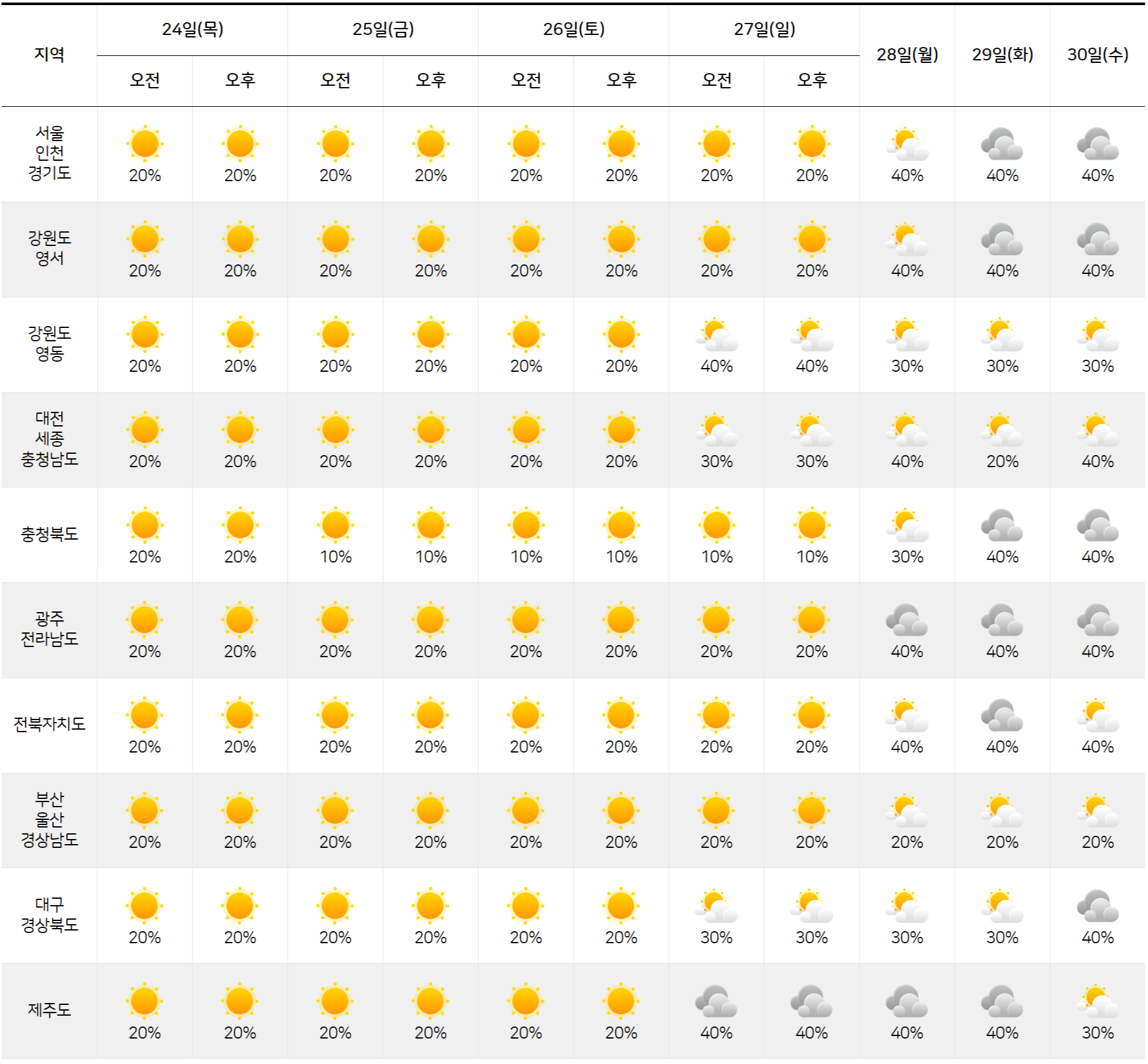The image size is (1148, 1064).
Task: Click the partly cloudy icon for 대구 경상북도 27일 오전
Action: click(x=717, y=906)
